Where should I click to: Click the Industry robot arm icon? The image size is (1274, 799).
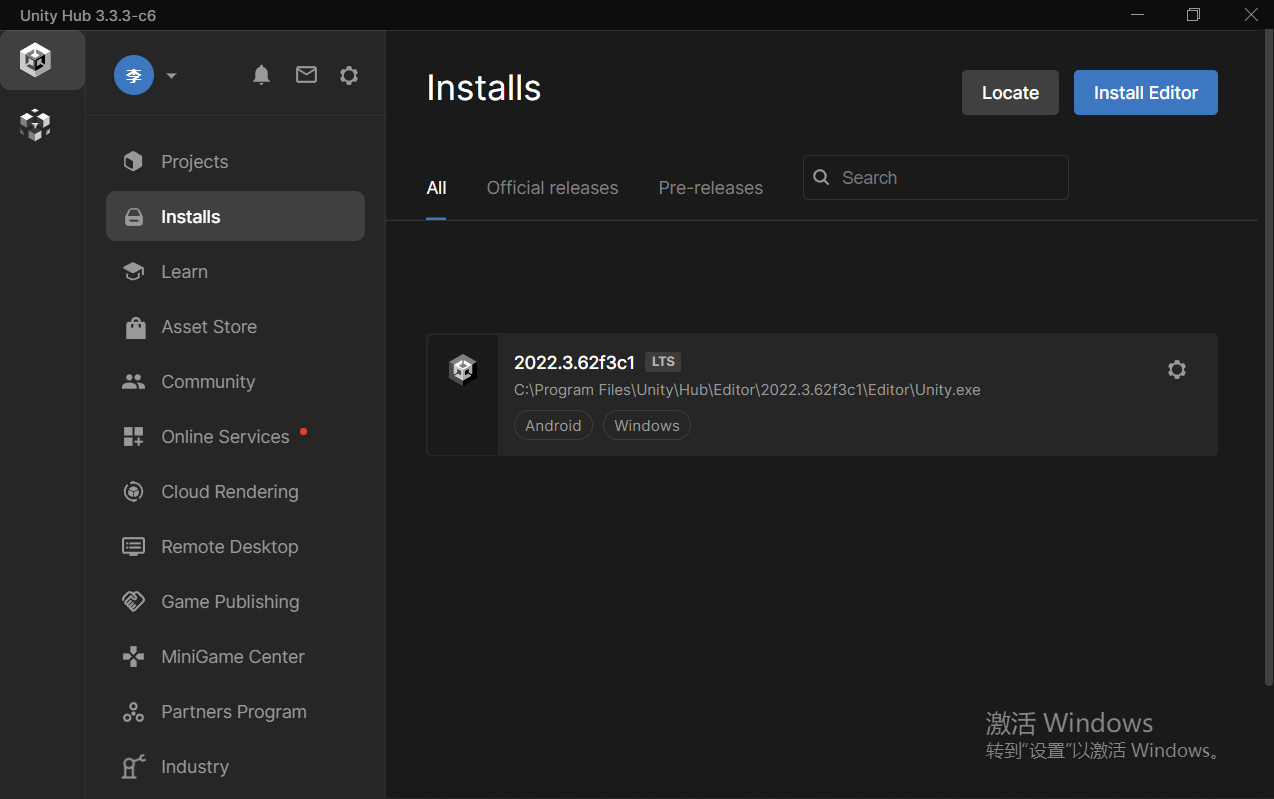133,767
